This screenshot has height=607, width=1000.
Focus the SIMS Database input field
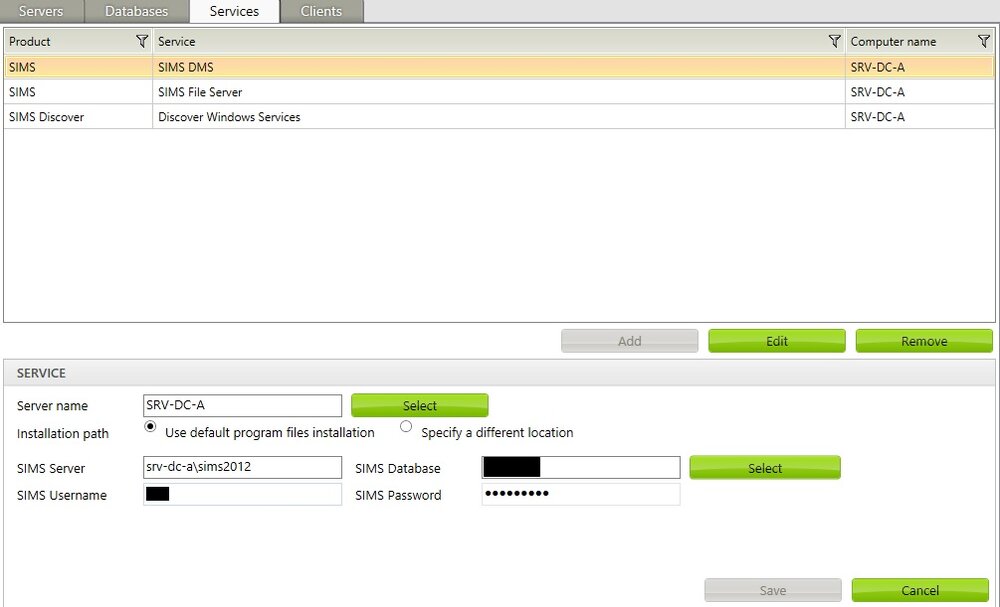(581, 467)
